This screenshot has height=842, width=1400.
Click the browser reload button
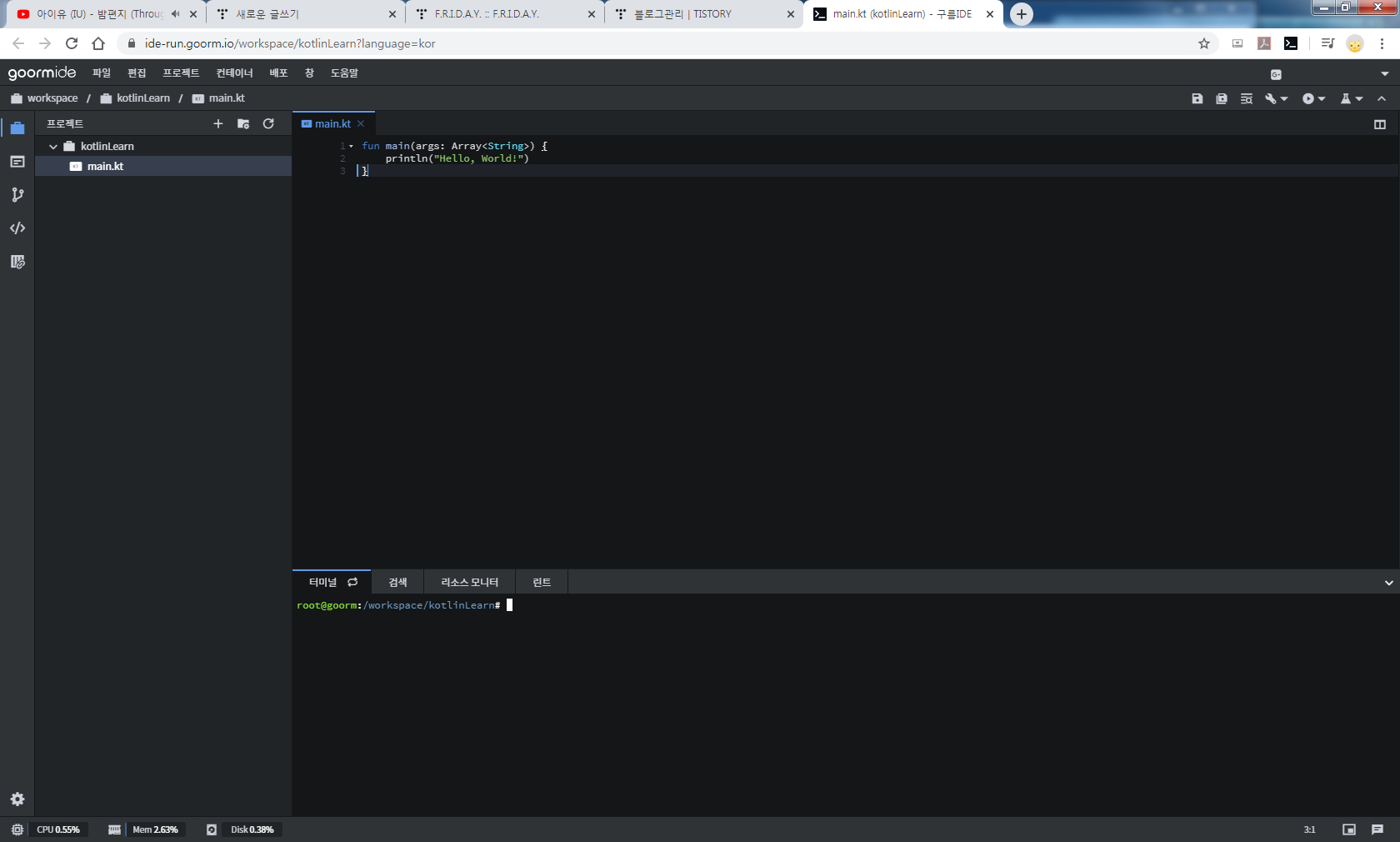pyautogui.click(x=72, y=43)
